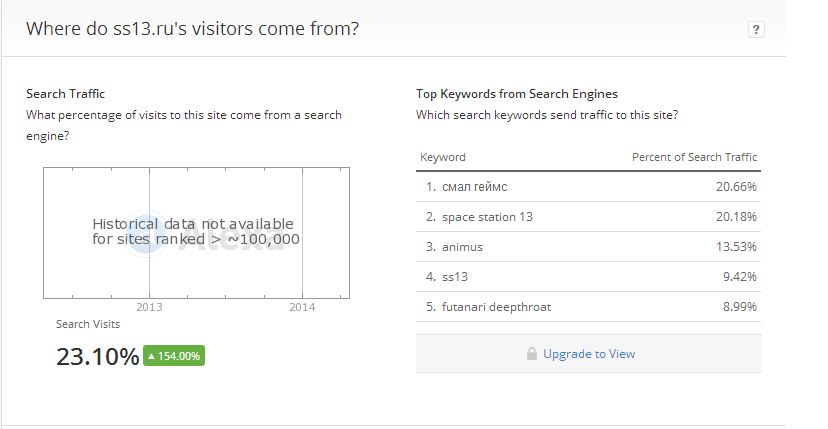Screen dimensions: 828x429
Task: Click the lock icon beside Upgrade to View
Action: click(x=532, y=353)
